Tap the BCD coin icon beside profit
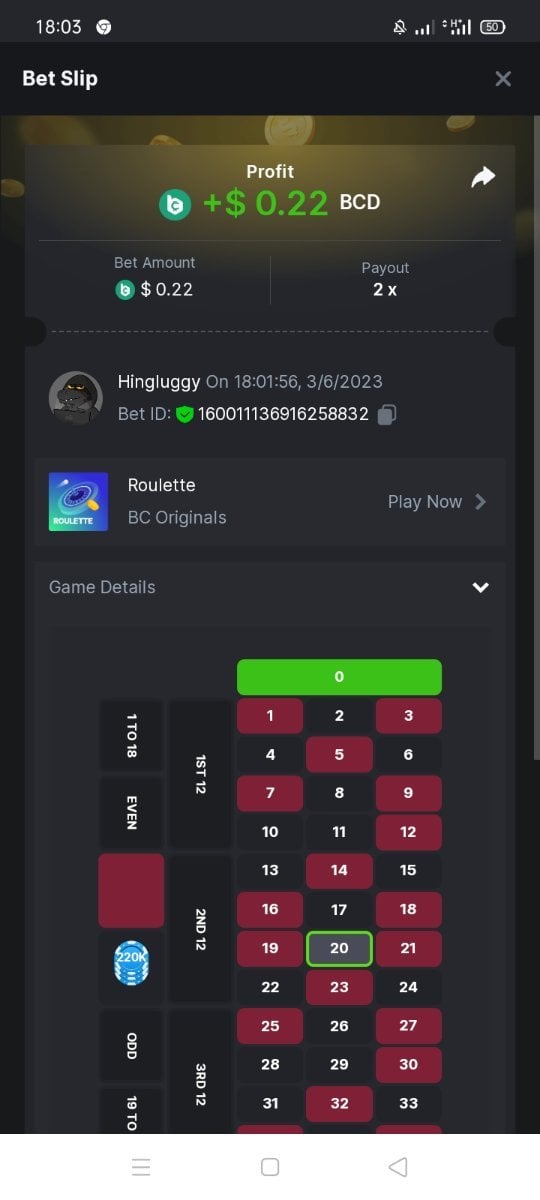This screenshot has height=1200, width=540. 175,204
